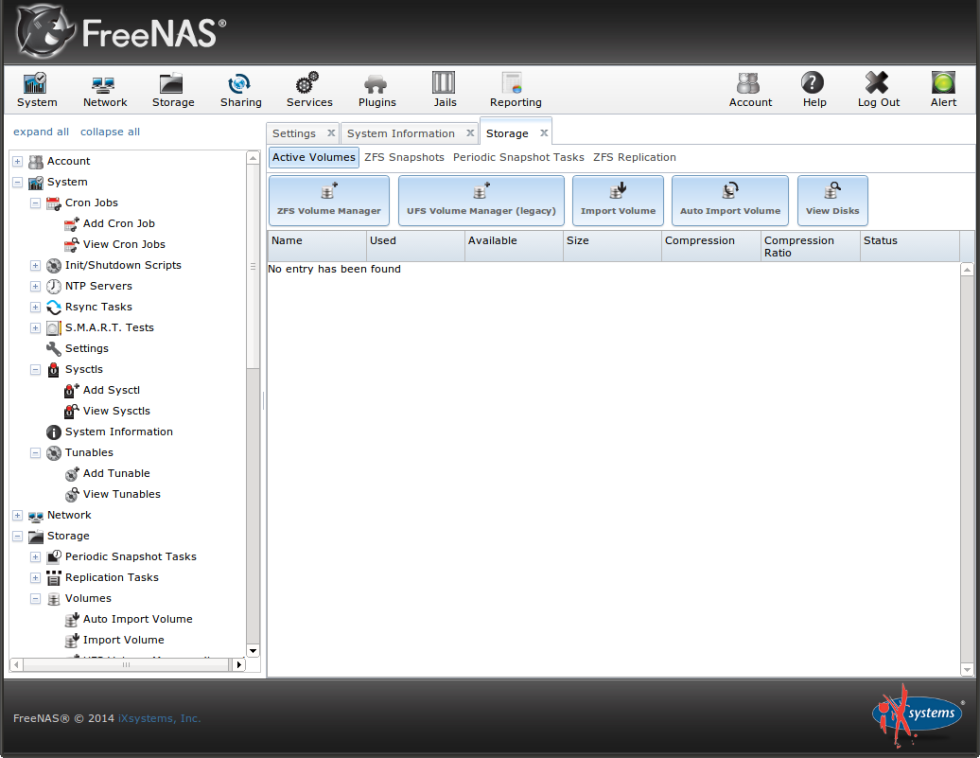
Task: Collapse the Volumes tree node
Action: (x=35, y=598)
